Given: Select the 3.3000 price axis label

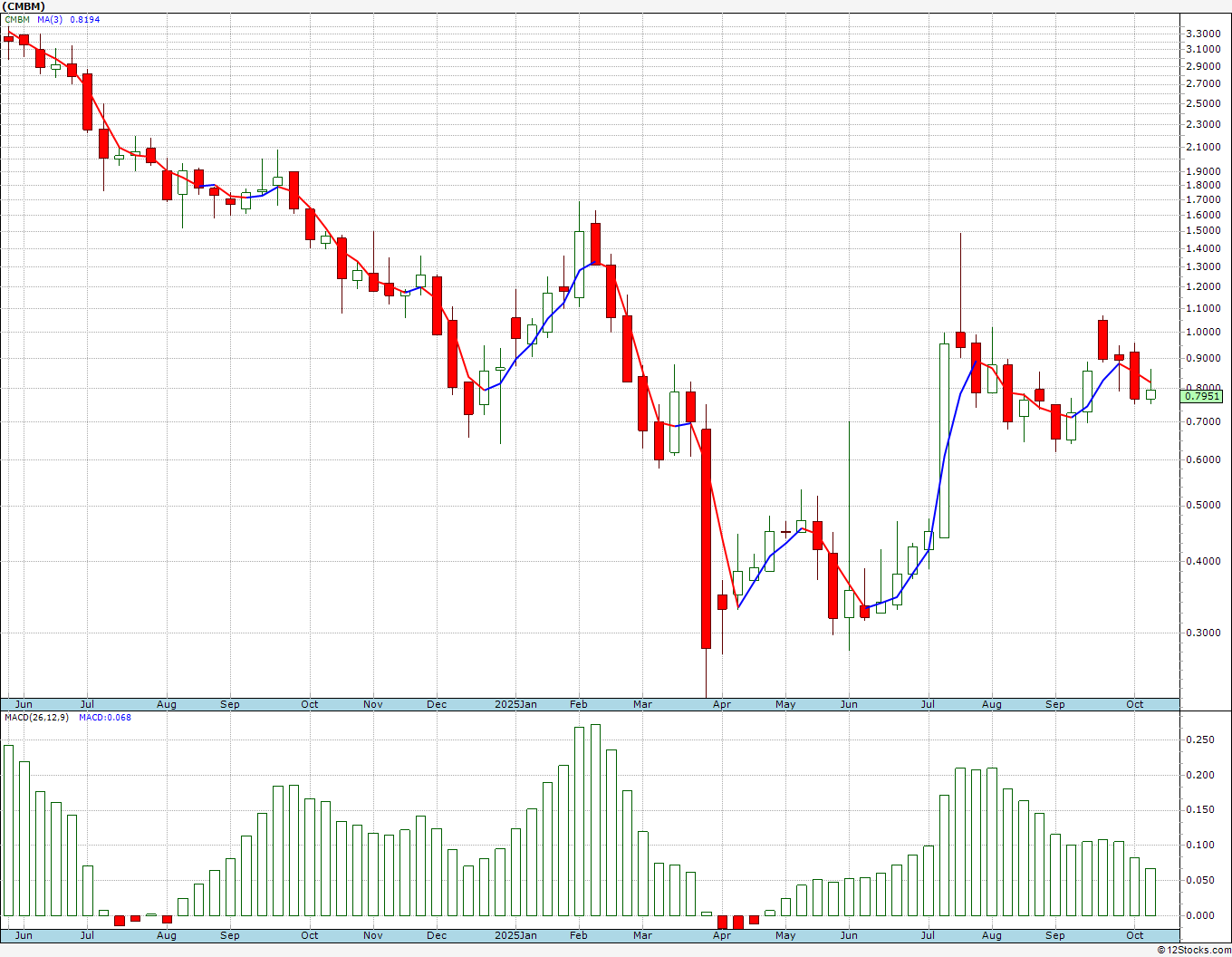Looking at the screenshot, I should (x=1203, y=34).
